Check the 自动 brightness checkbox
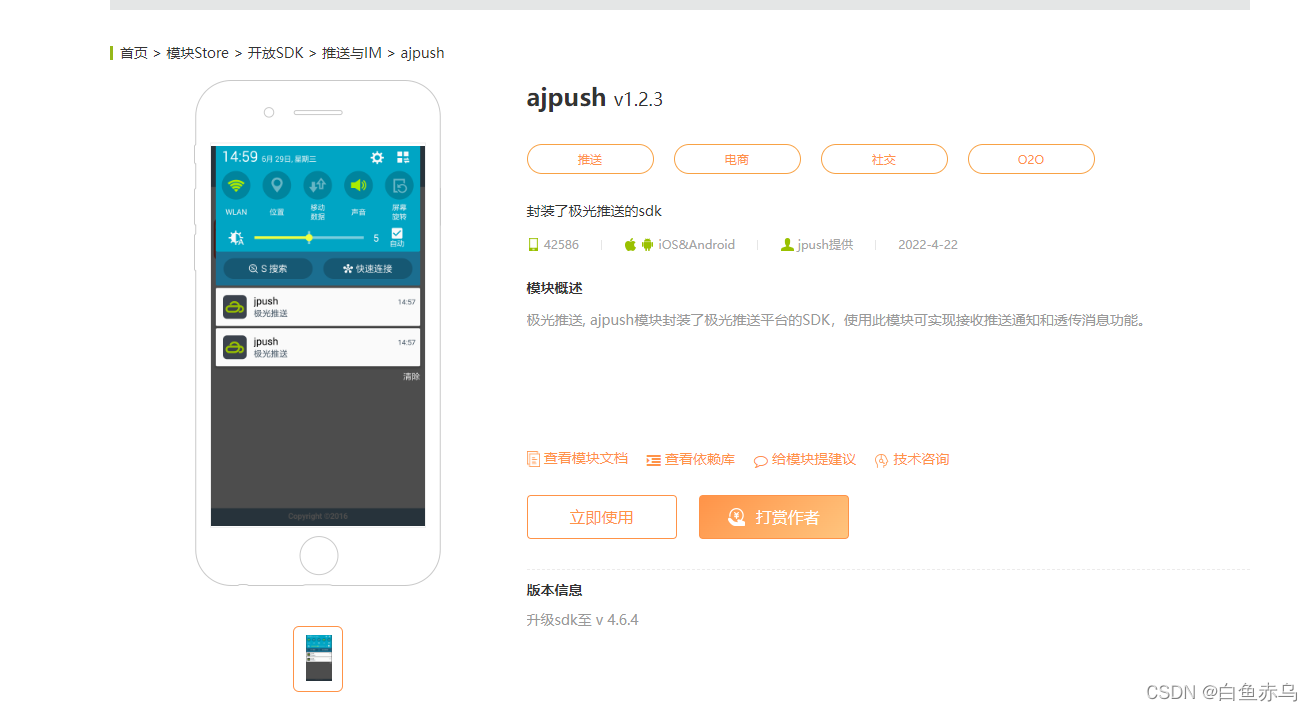 tap(397, 233)
